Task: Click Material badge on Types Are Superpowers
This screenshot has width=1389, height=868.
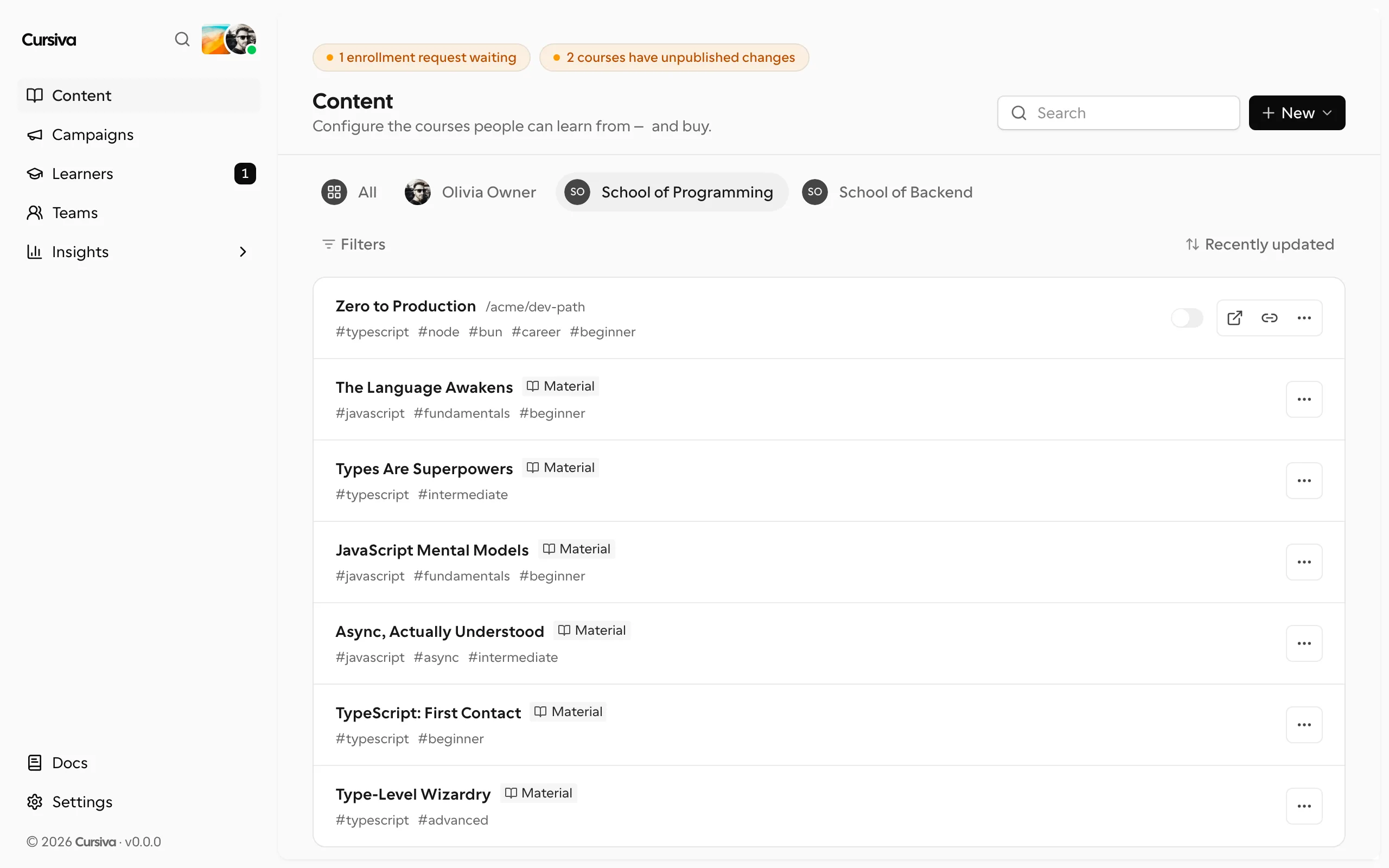Action: tap(561, 468)
